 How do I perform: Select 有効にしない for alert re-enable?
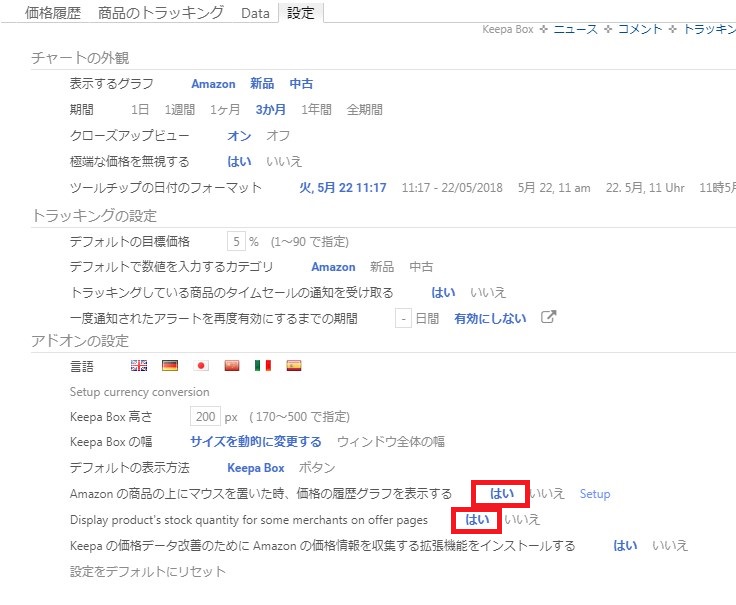[491, 319]
